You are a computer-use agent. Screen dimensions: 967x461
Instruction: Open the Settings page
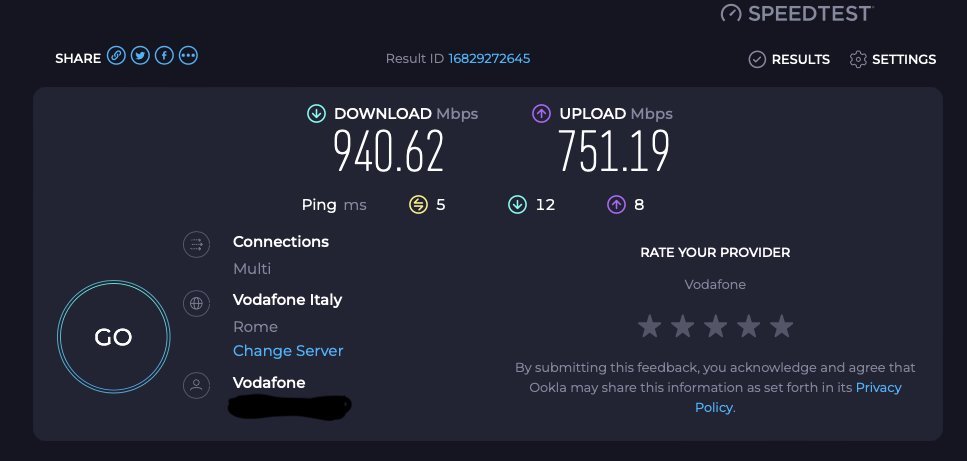point(893,59)
